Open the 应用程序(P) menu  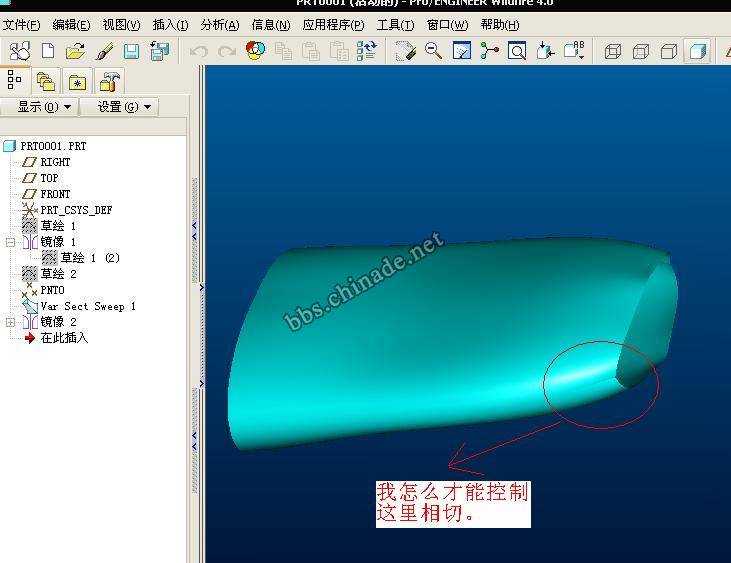tap(333, 25)
